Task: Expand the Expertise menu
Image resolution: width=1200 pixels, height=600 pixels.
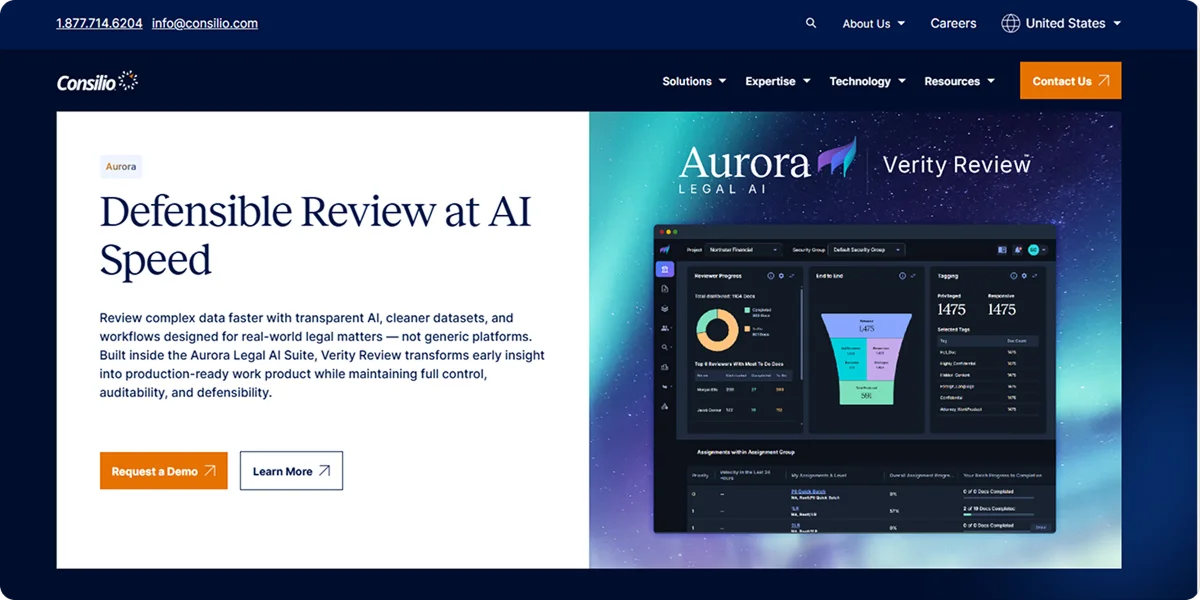Action: coord(778,81)
